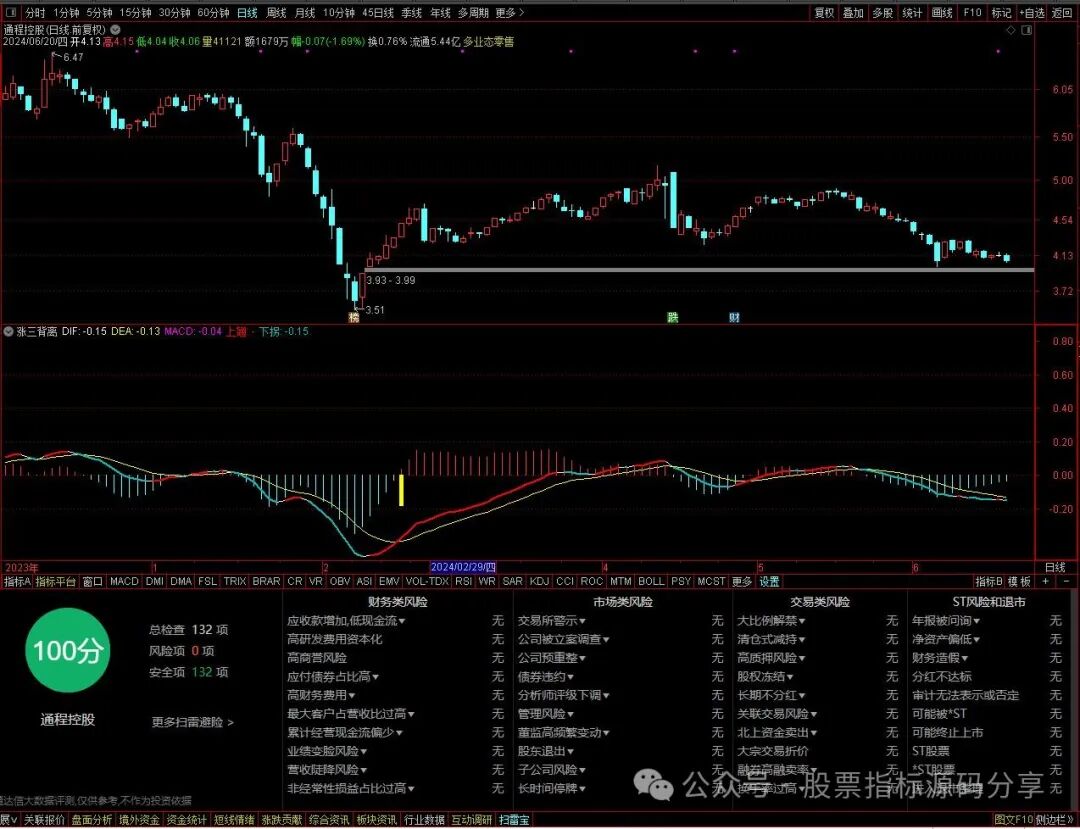Switch to 分时 intraday chart
The width and height of the screenshot is (1080, 829).
click(x=35, y=12)
